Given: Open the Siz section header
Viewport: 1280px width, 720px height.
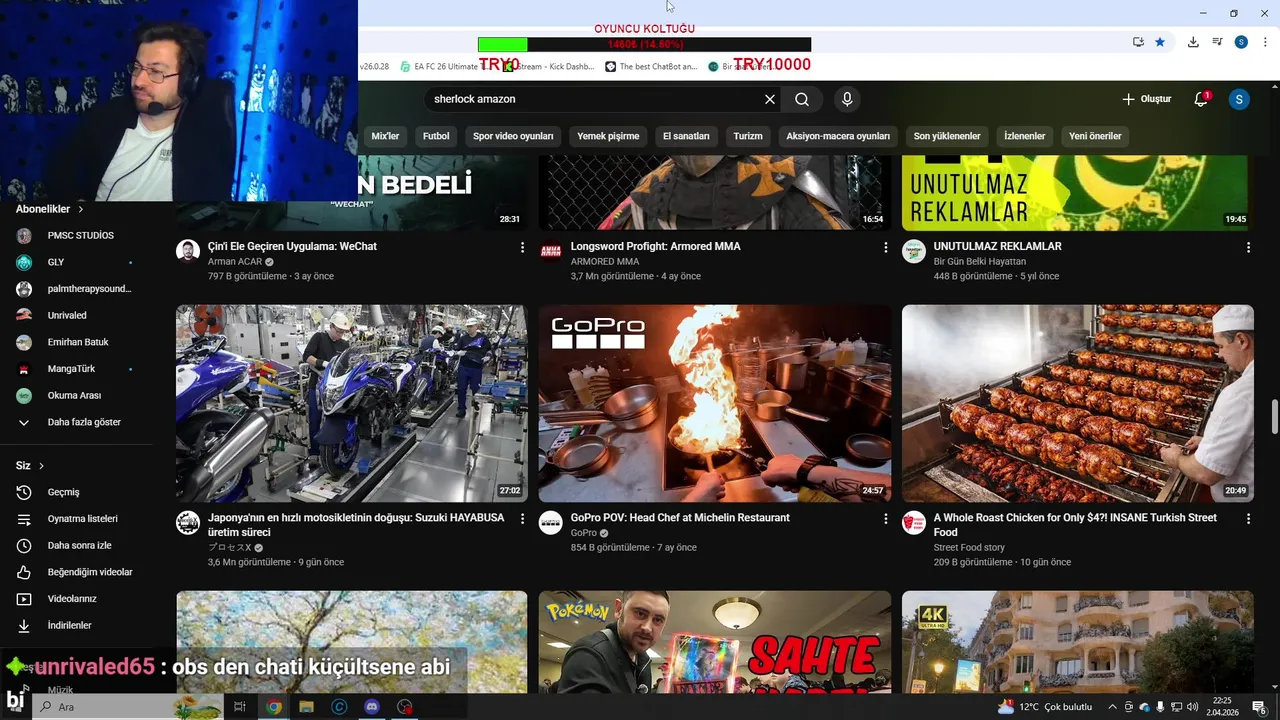Looking at the screenshot, I should pyautogui.click(x=30, y=466).
